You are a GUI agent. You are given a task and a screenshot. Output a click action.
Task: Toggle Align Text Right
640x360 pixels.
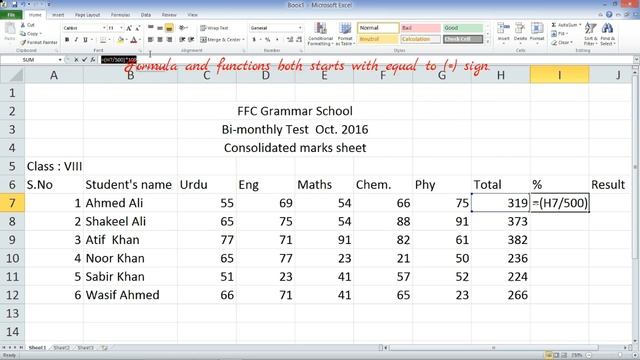coord(169,40)
